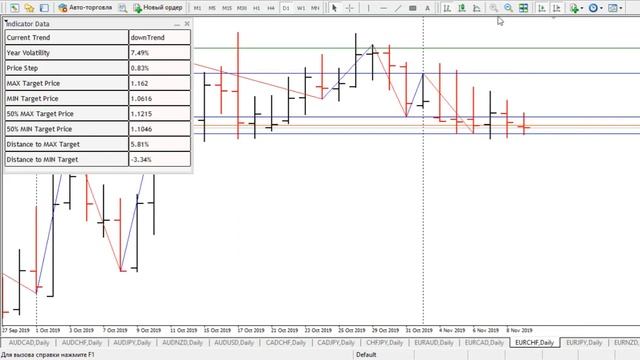Open the chart templates icon
The height and width of the screenshot is (360, 640).
coord(613,8)
